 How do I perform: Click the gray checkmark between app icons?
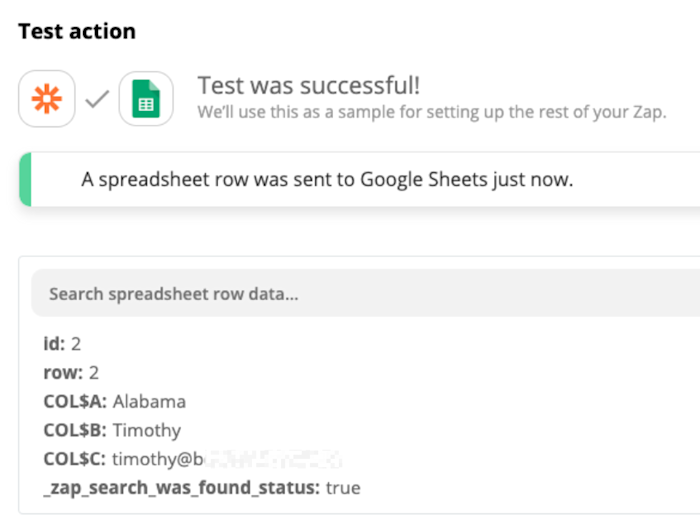97,99
